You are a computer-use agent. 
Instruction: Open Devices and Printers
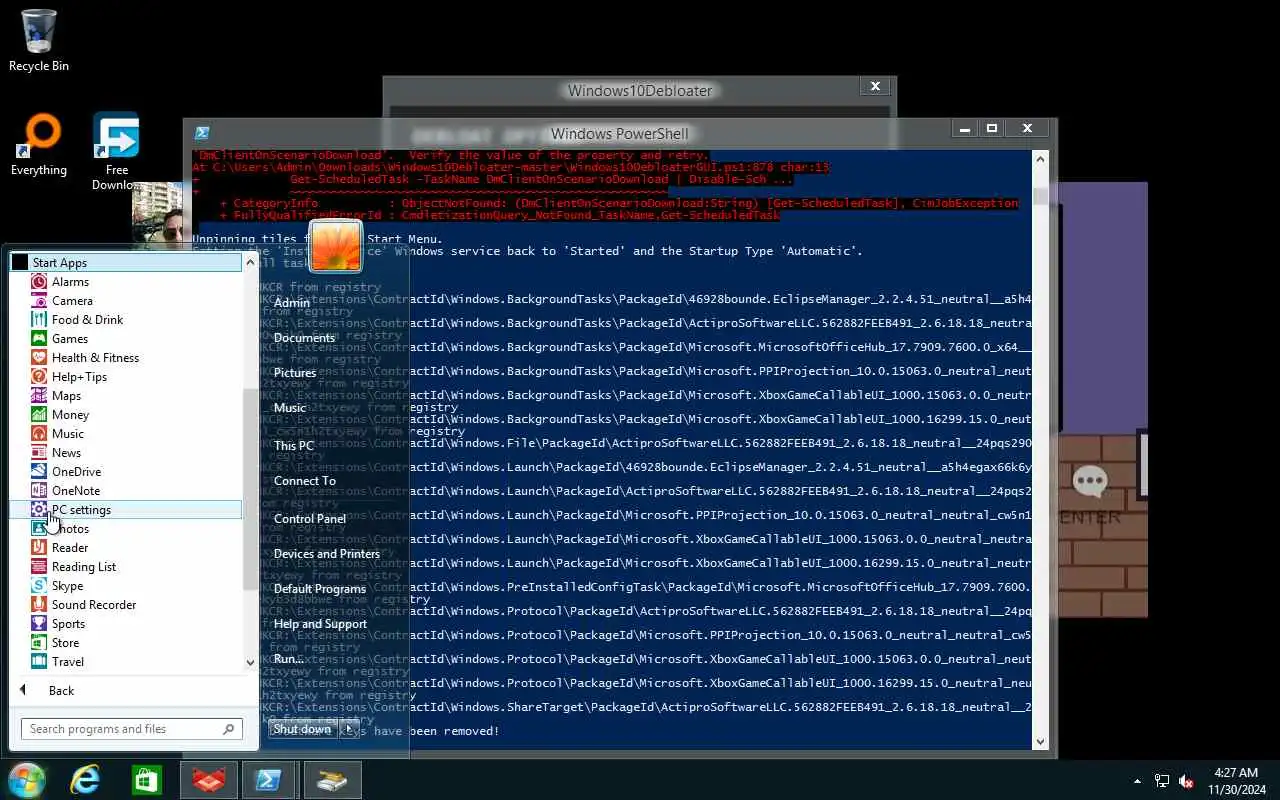pos(327,554)
